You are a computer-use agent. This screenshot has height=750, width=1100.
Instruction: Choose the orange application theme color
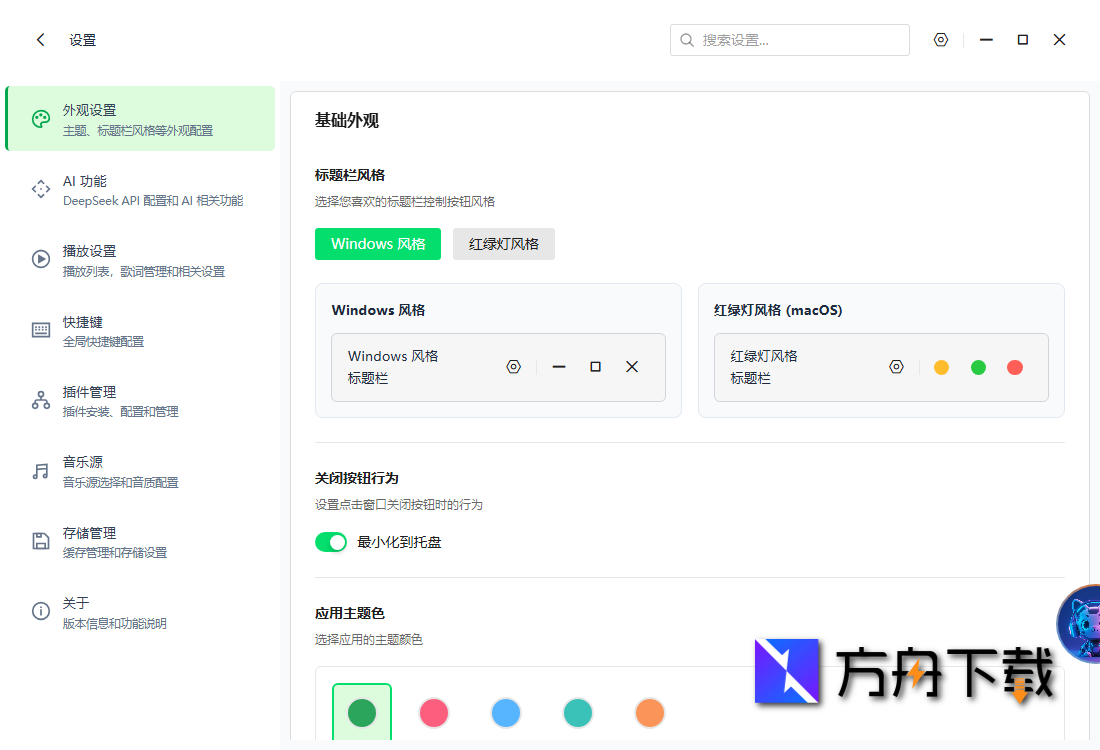[x=650, y=713]
